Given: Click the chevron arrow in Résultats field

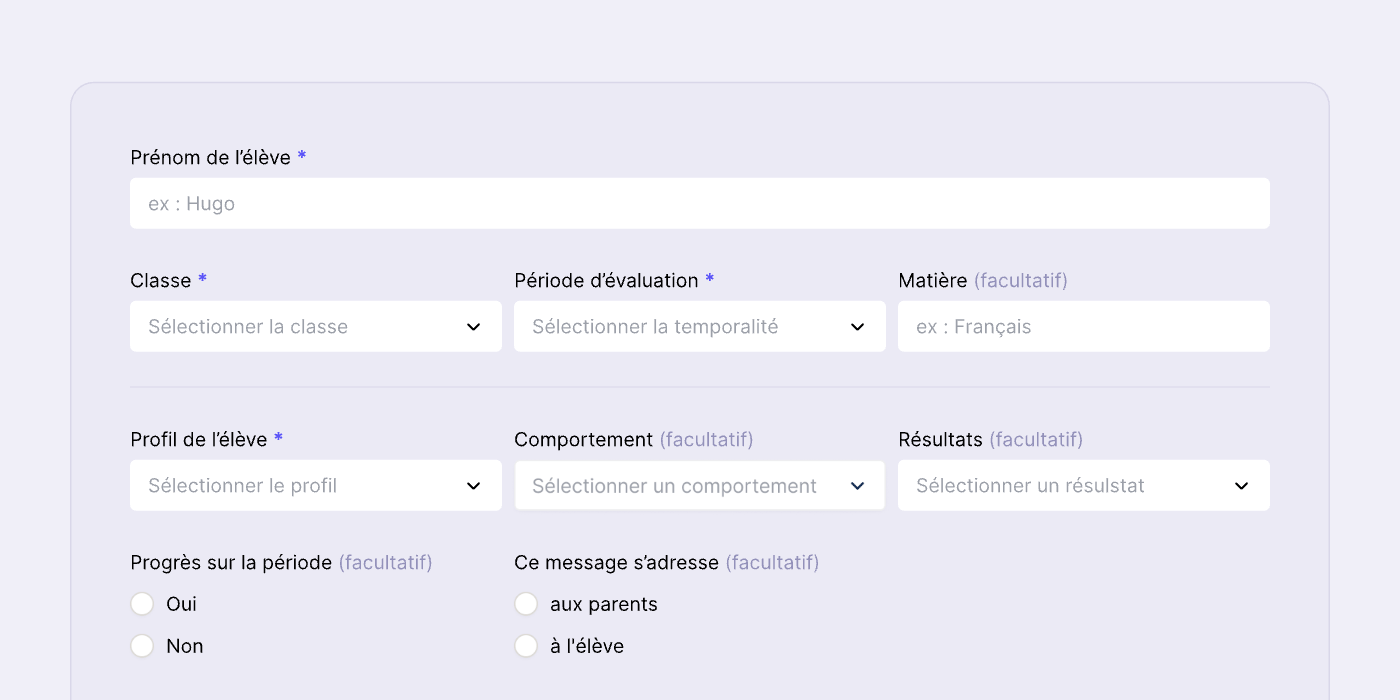Looking at the screenshot, I should [x=1241, y=486].
